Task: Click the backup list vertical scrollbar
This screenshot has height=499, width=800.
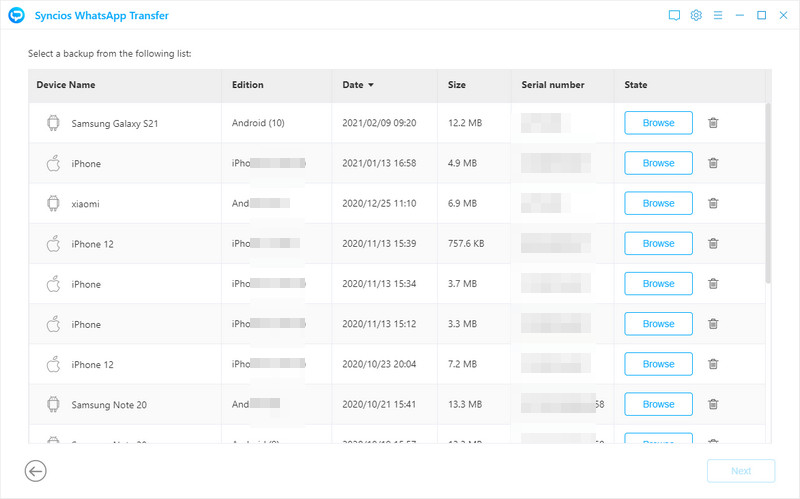Action: pyautogui.click(x=768, y=194)
